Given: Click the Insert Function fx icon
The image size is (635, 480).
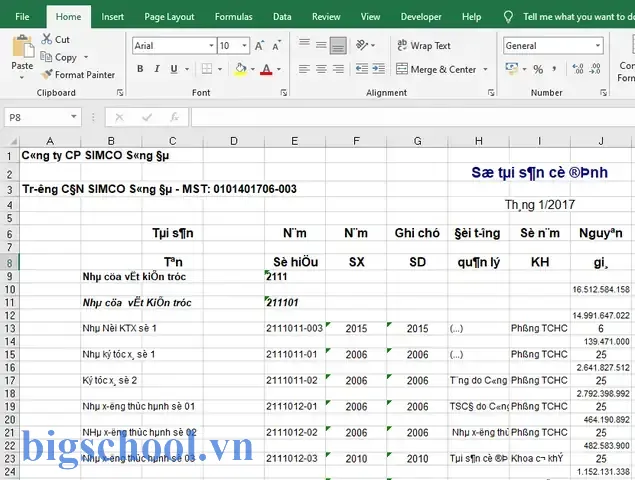Looking at the screenshot, I should coord(175,117).
